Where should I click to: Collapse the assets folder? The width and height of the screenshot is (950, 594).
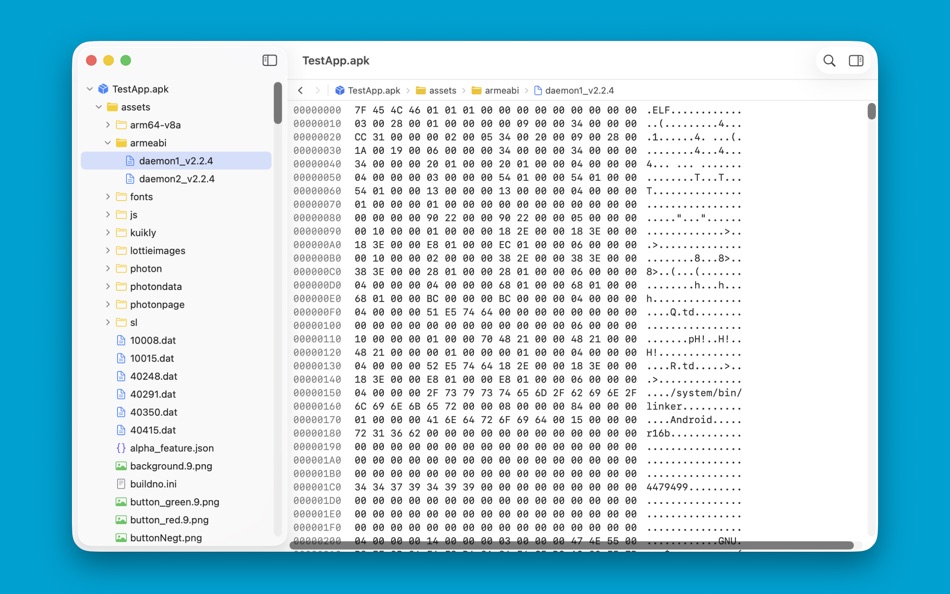tap(99, 107)
